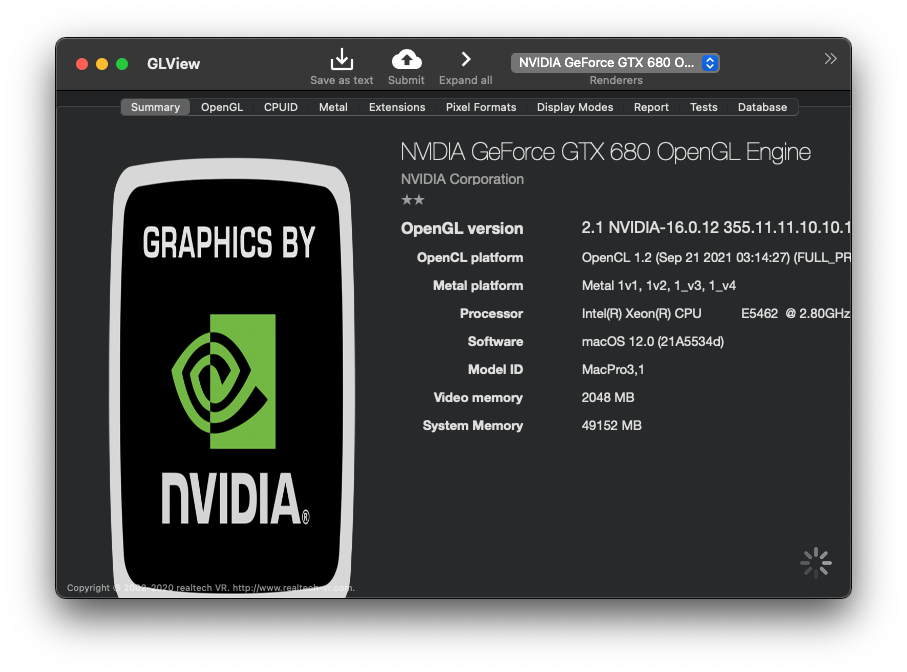This screenshot has height=672, width=907.
Task: Click the two-star rating under NVIDIA Corporation
Action: pos(412,200)
